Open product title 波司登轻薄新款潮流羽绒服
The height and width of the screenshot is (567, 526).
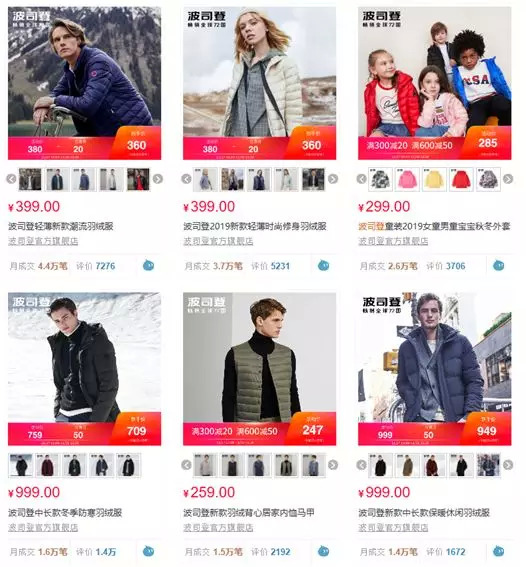pos(61,226)
